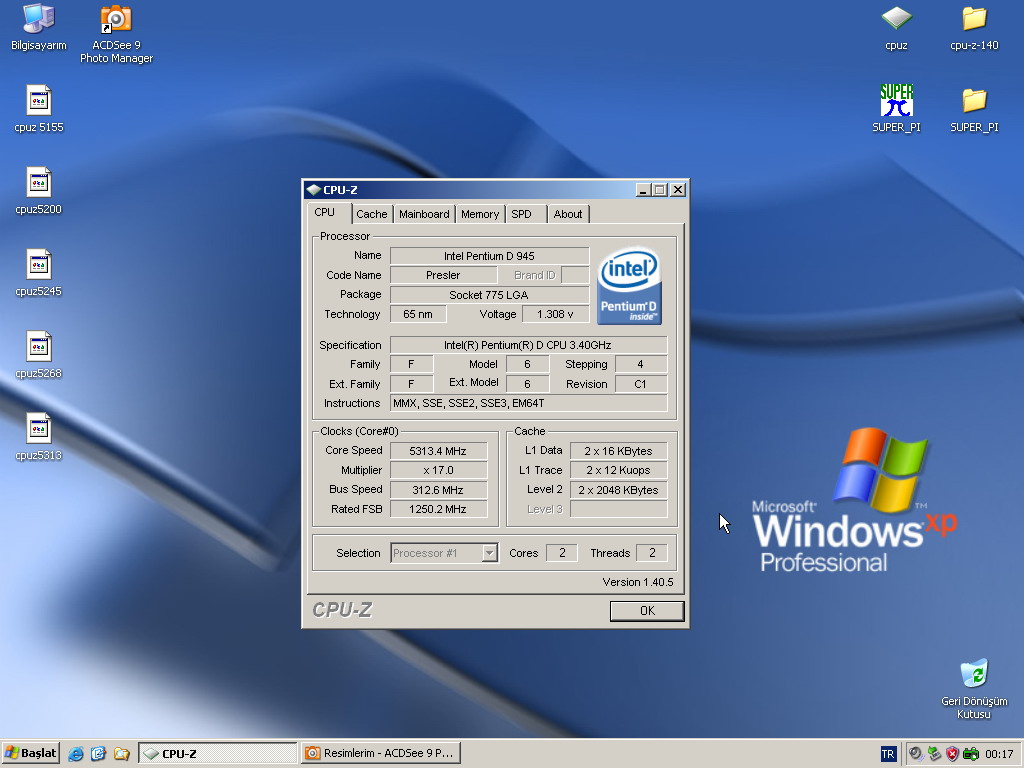
Task: Launch ACDSee 9 Photo Manager shortcut
Action: tap(116, 34)
